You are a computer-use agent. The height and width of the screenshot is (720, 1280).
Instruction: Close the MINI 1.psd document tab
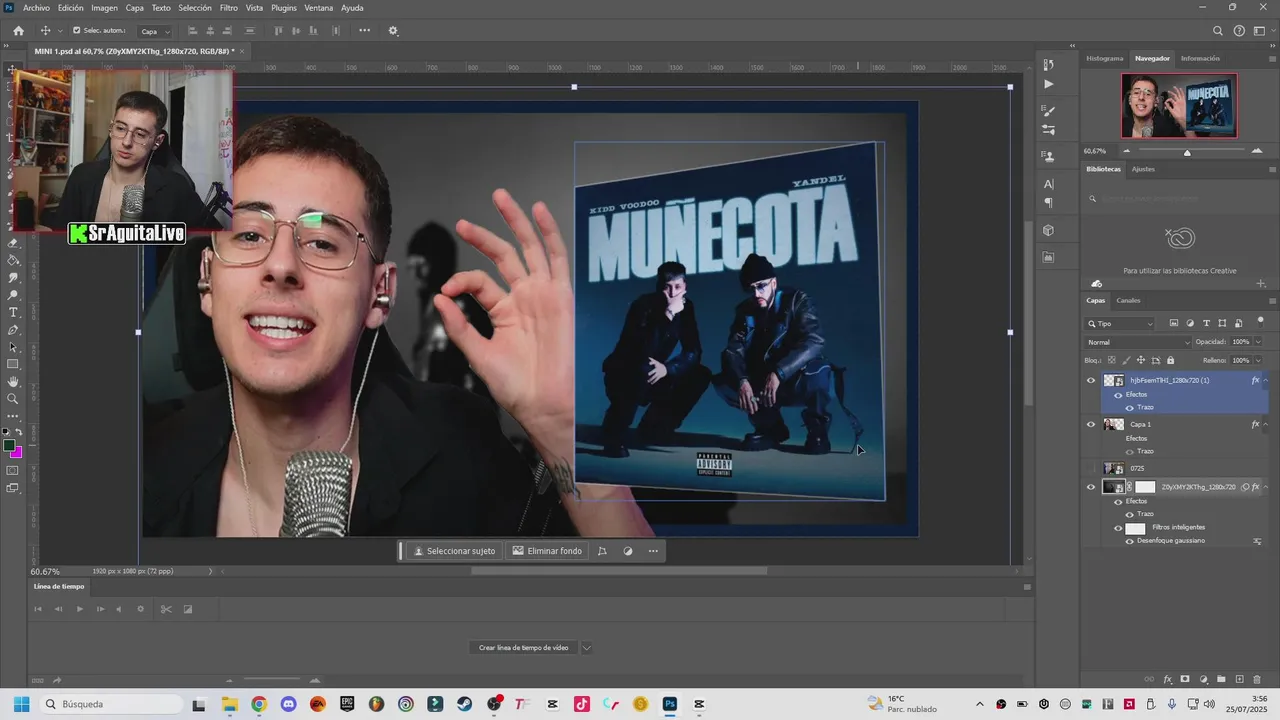pos(242,51)
